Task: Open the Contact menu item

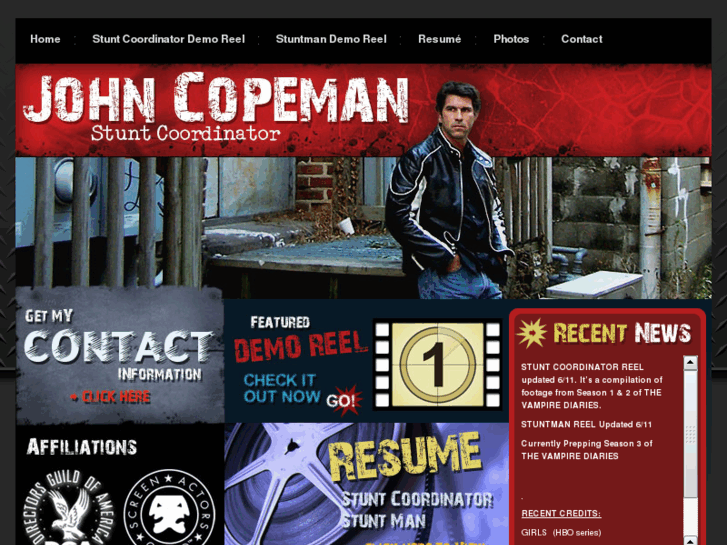Action: pos(581,39)
